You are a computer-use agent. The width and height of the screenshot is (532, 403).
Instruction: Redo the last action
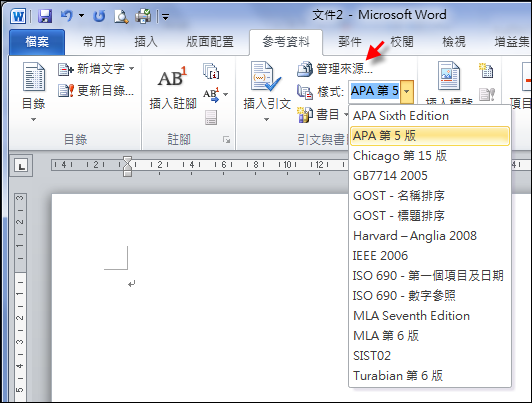[99, 16]
